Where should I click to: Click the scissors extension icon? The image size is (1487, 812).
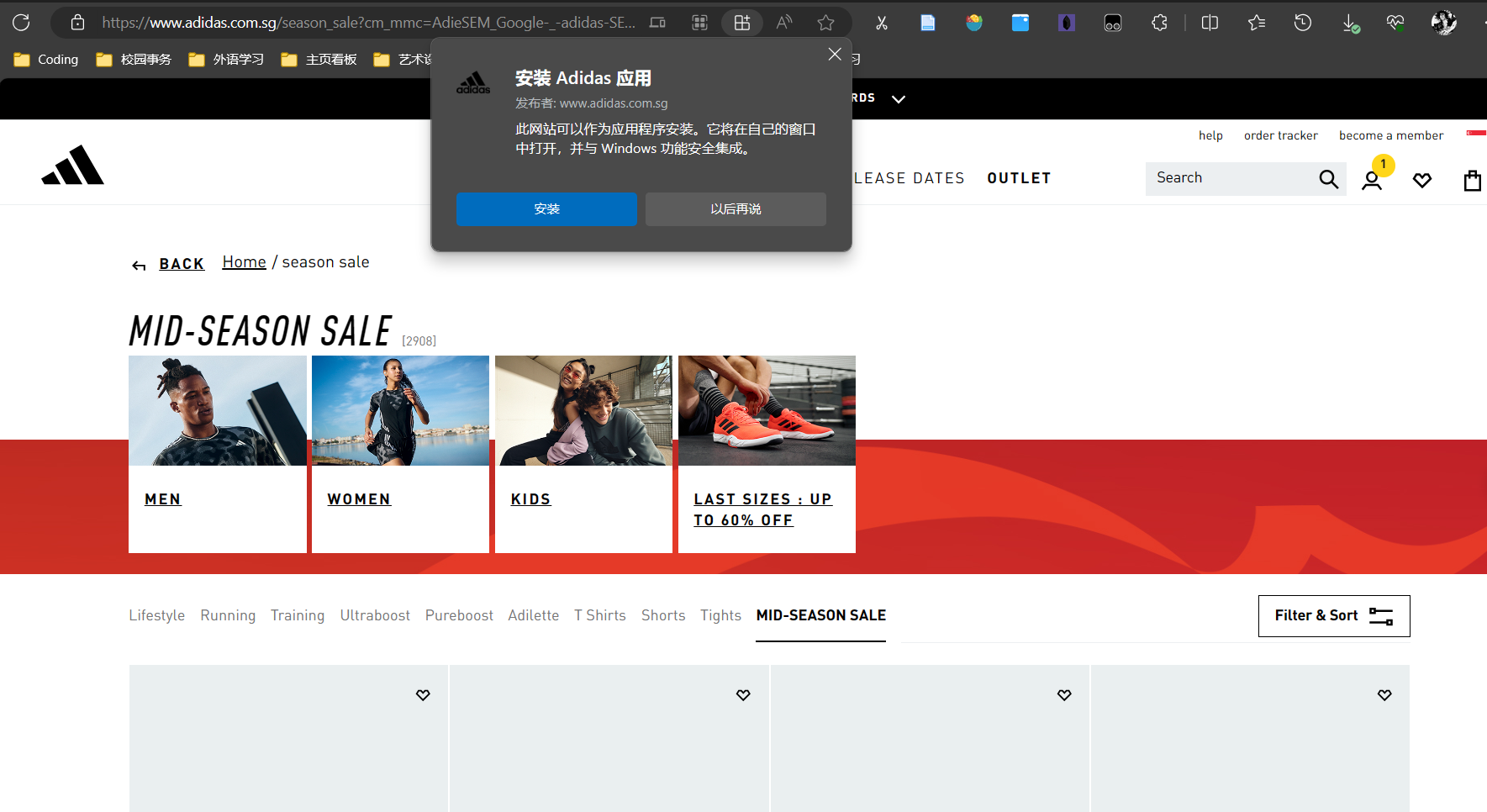coord(882,23)
